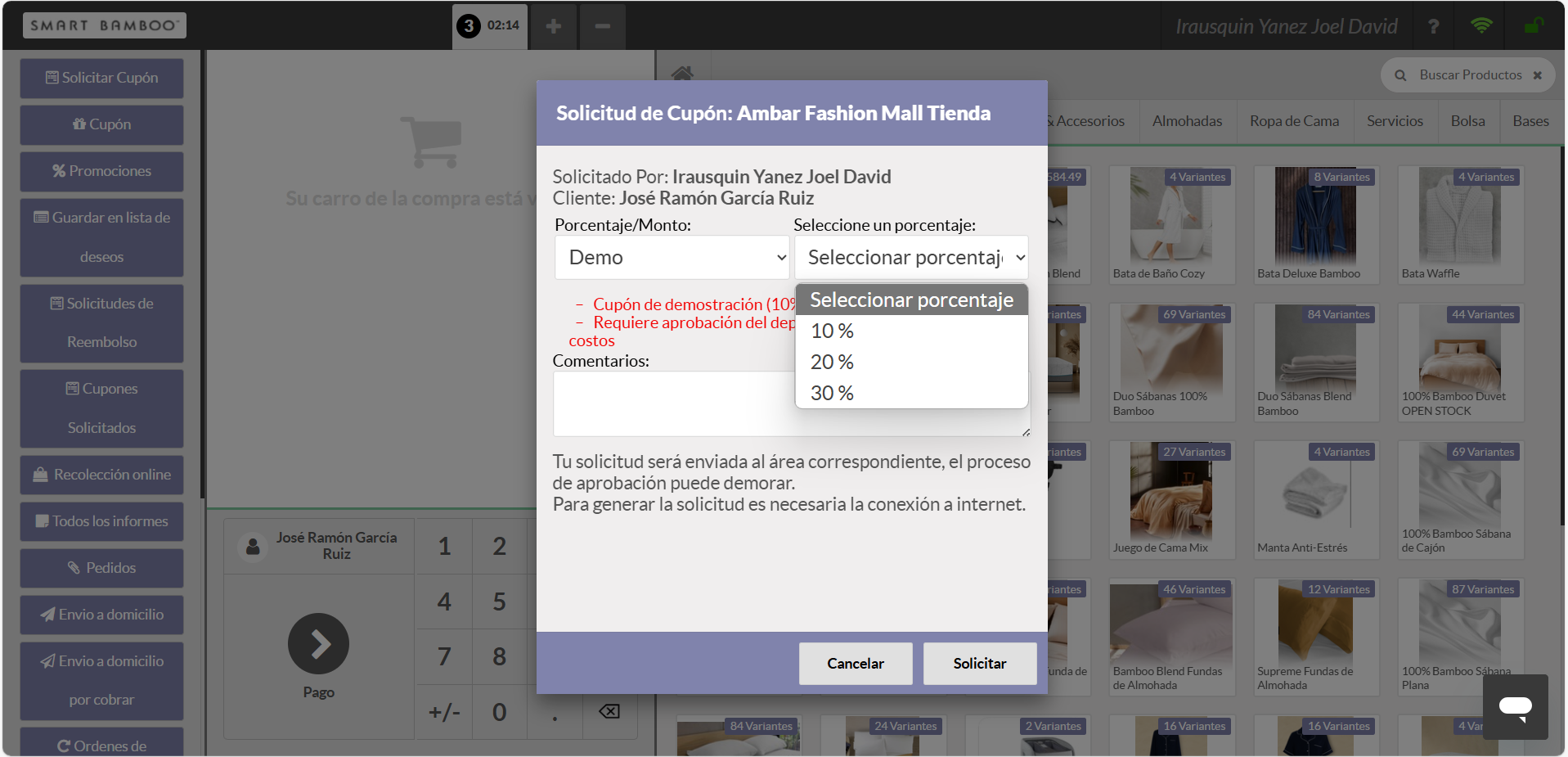Select order tab 3 with timer 02:14

click(489, 26)
